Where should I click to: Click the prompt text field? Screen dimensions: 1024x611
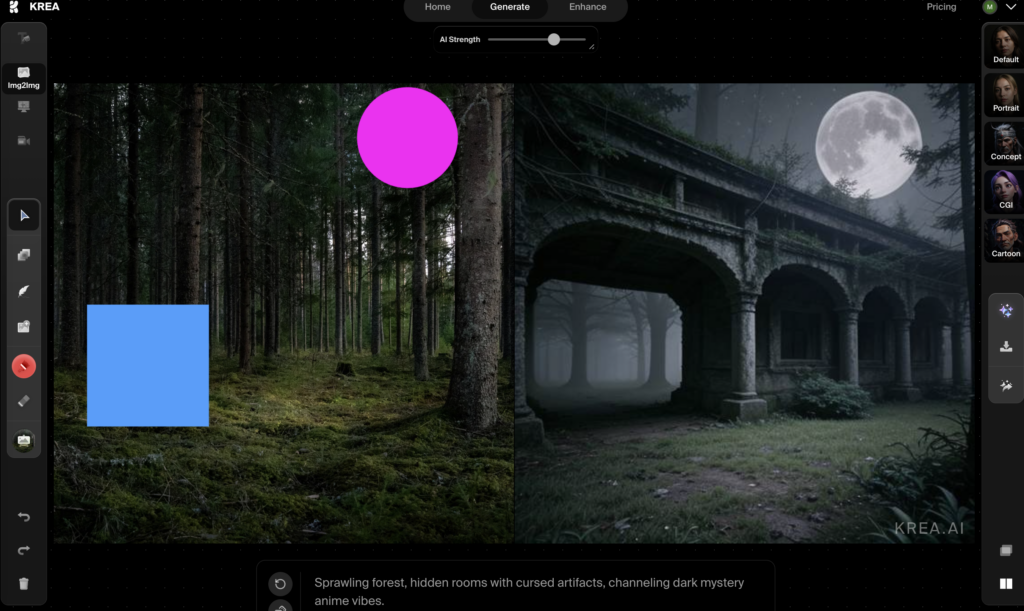coord(529,591)
